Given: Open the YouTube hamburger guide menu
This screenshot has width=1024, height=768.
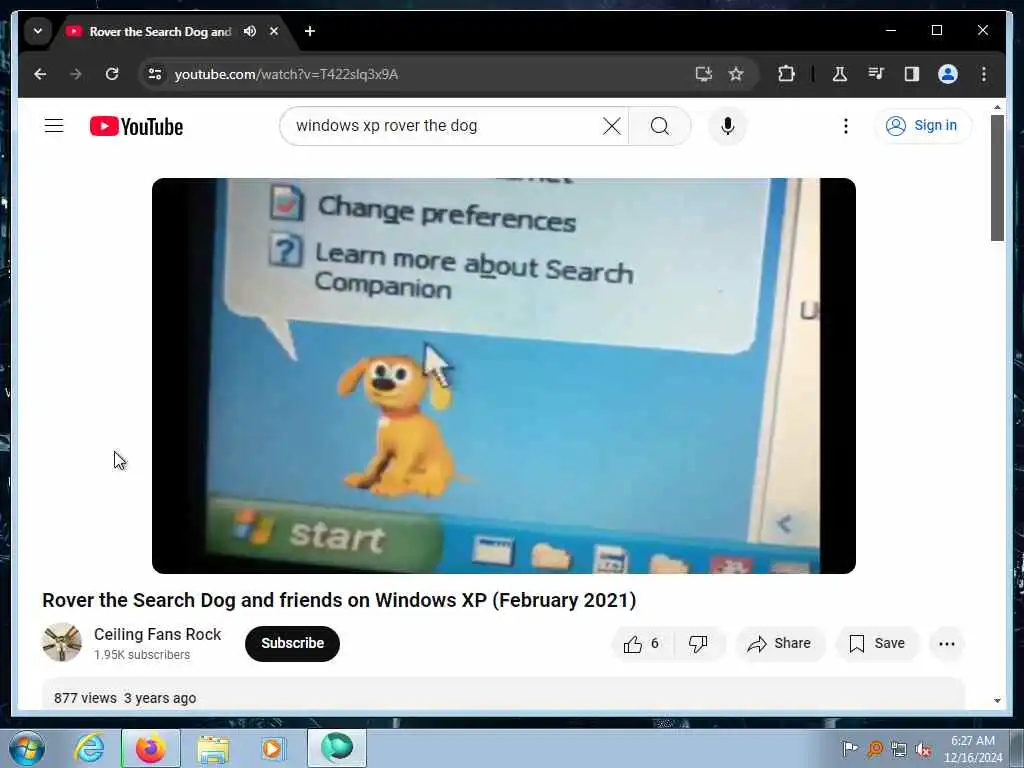Looking at the screenshot, I should click(54, 125).
